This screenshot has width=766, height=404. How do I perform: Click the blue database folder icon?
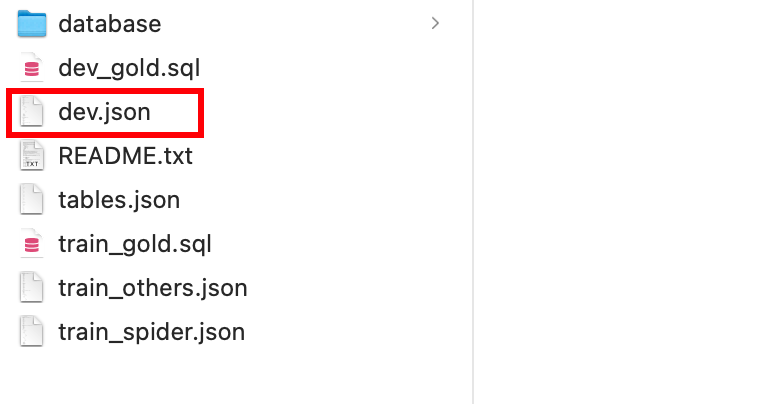tap(32, 24)
